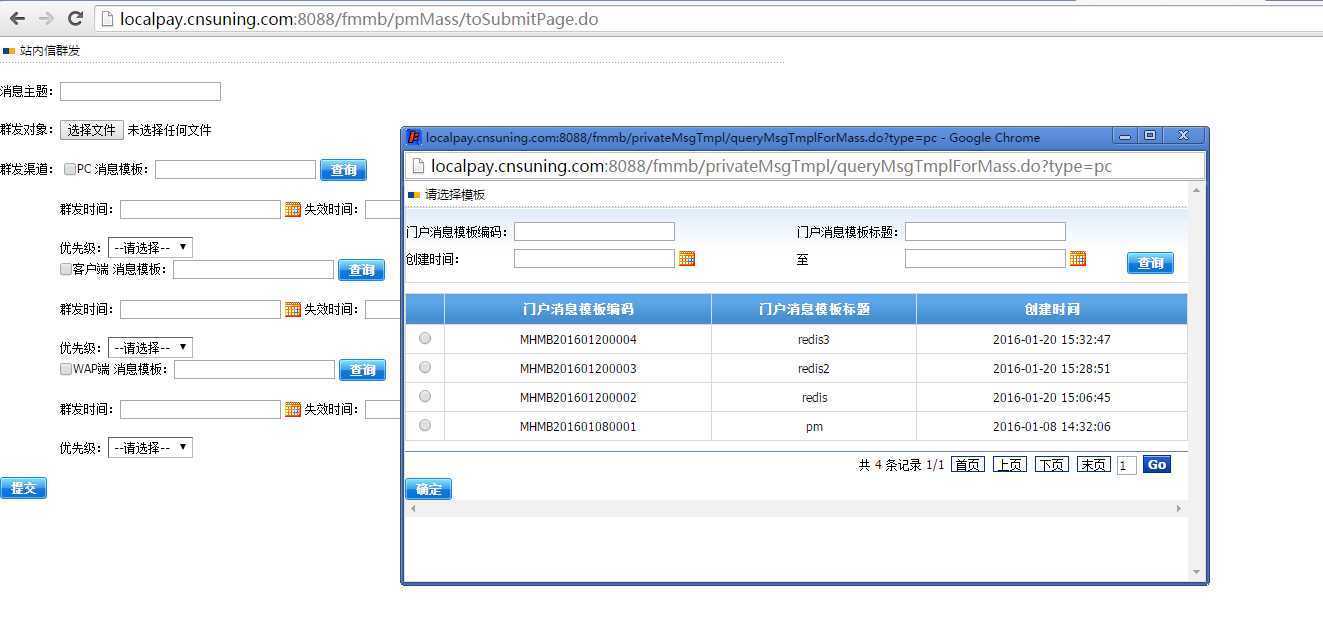Click 客户端 消息模板 input field
1323x632 pixels.
point(253,269)
